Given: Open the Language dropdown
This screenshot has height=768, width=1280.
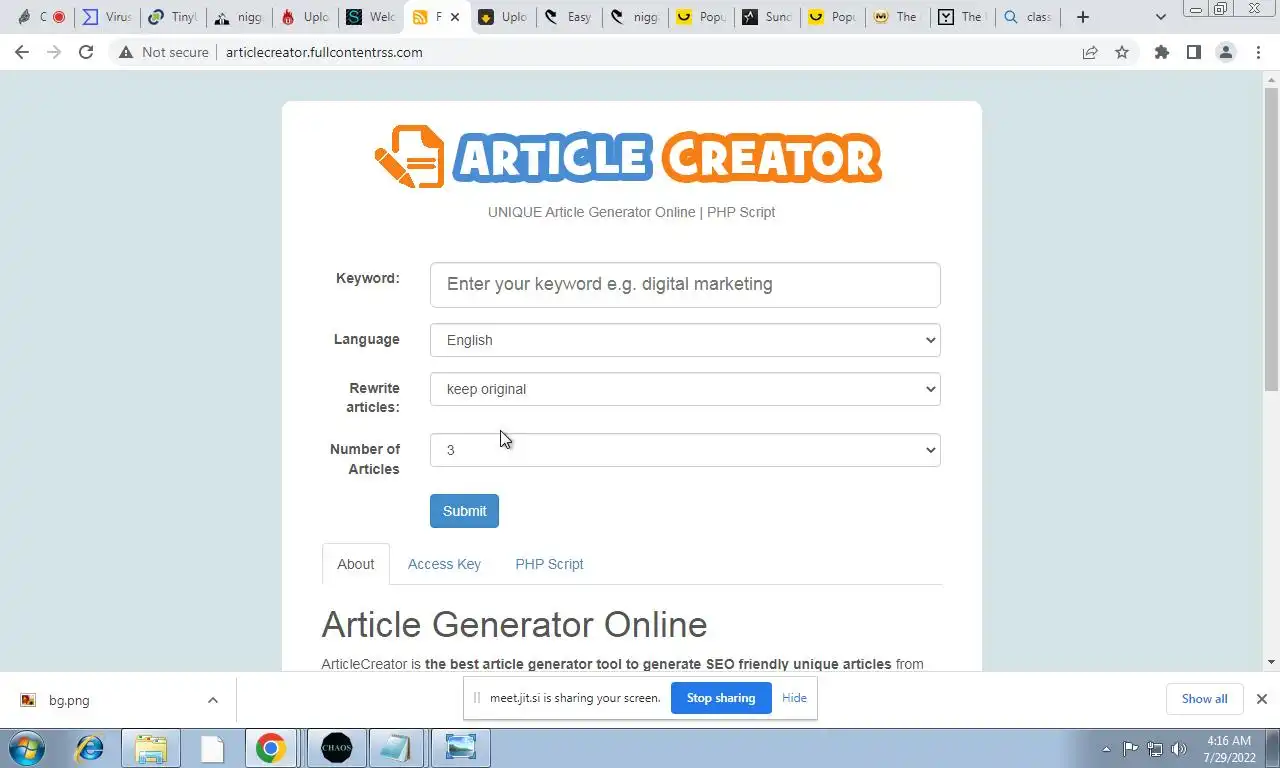Looking at the screenshot, I should [685, 340].
